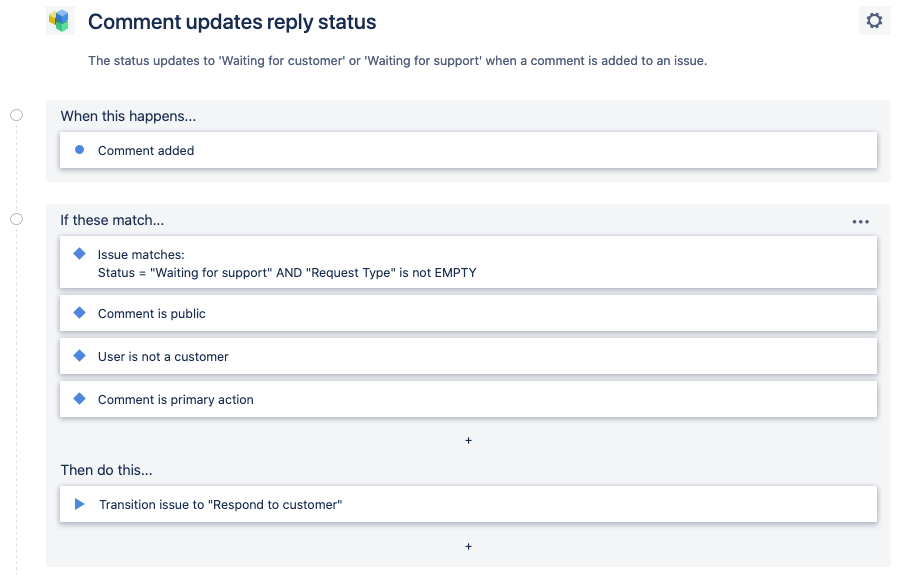
Task: Open the 'Comment added' trigger card
Action: pos(468,150)
